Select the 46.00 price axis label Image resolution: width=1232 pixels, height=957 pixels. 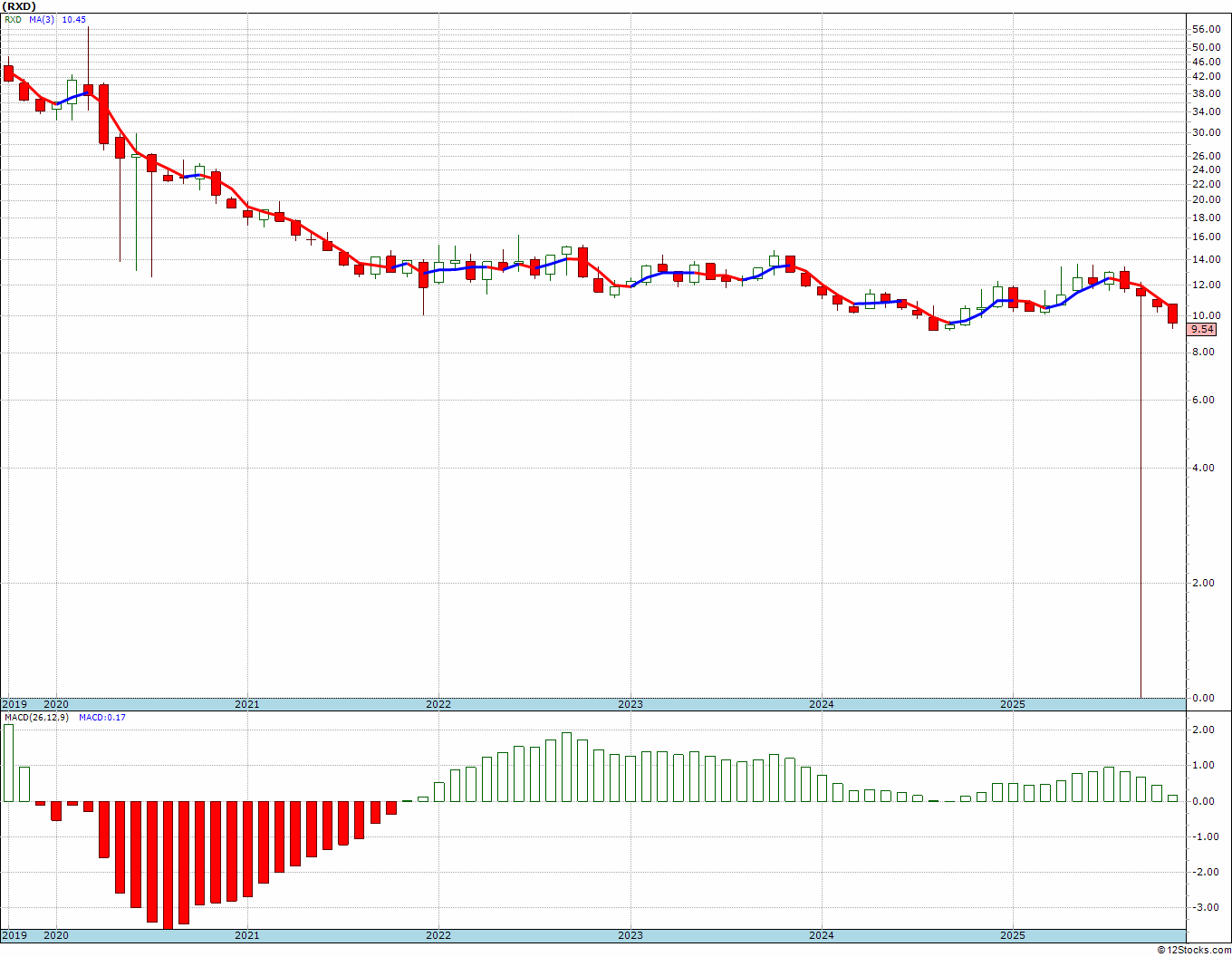1205,62
